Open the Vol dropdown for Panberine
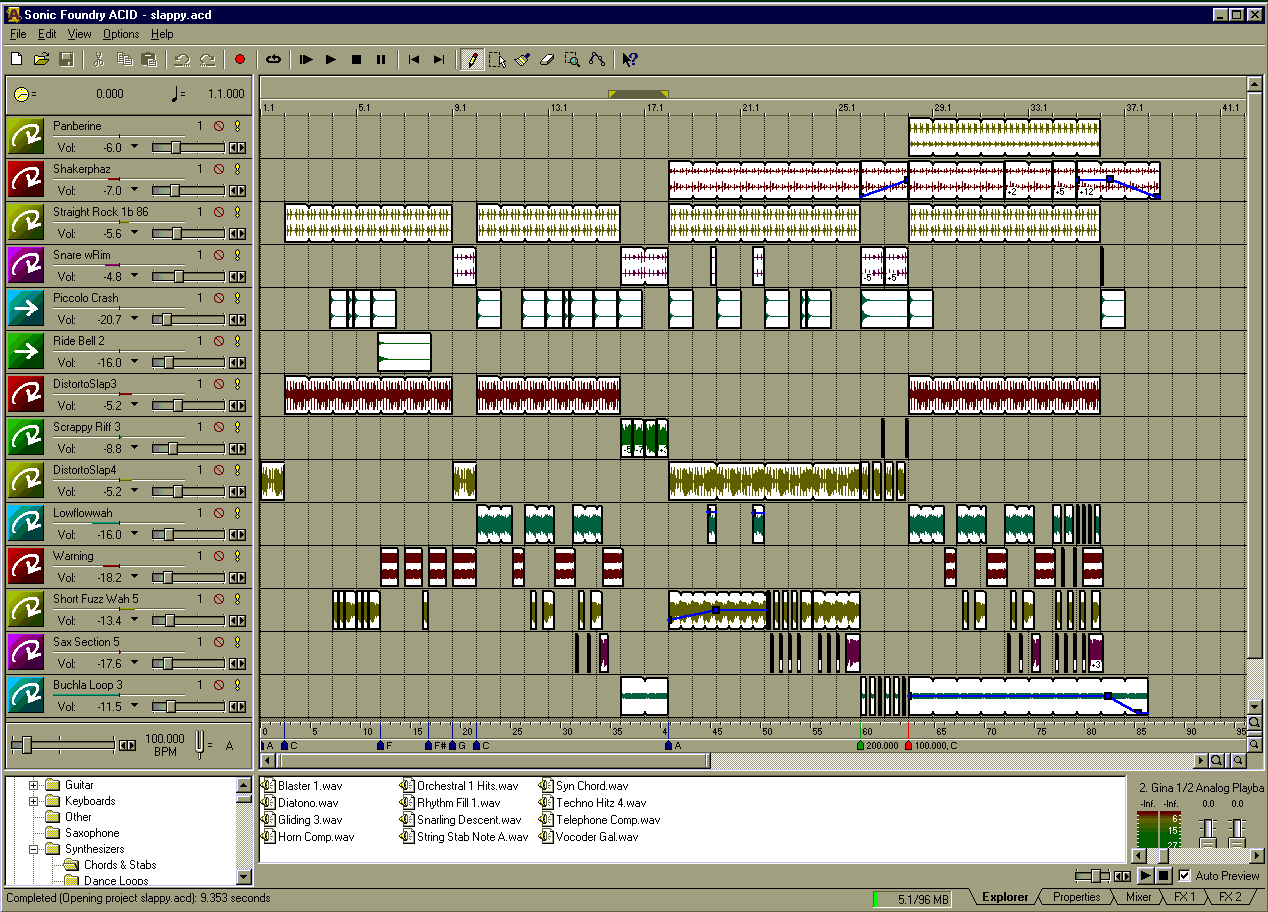Image resolution: width=1268 pixels, height=912 pixels. coord(135,147)
